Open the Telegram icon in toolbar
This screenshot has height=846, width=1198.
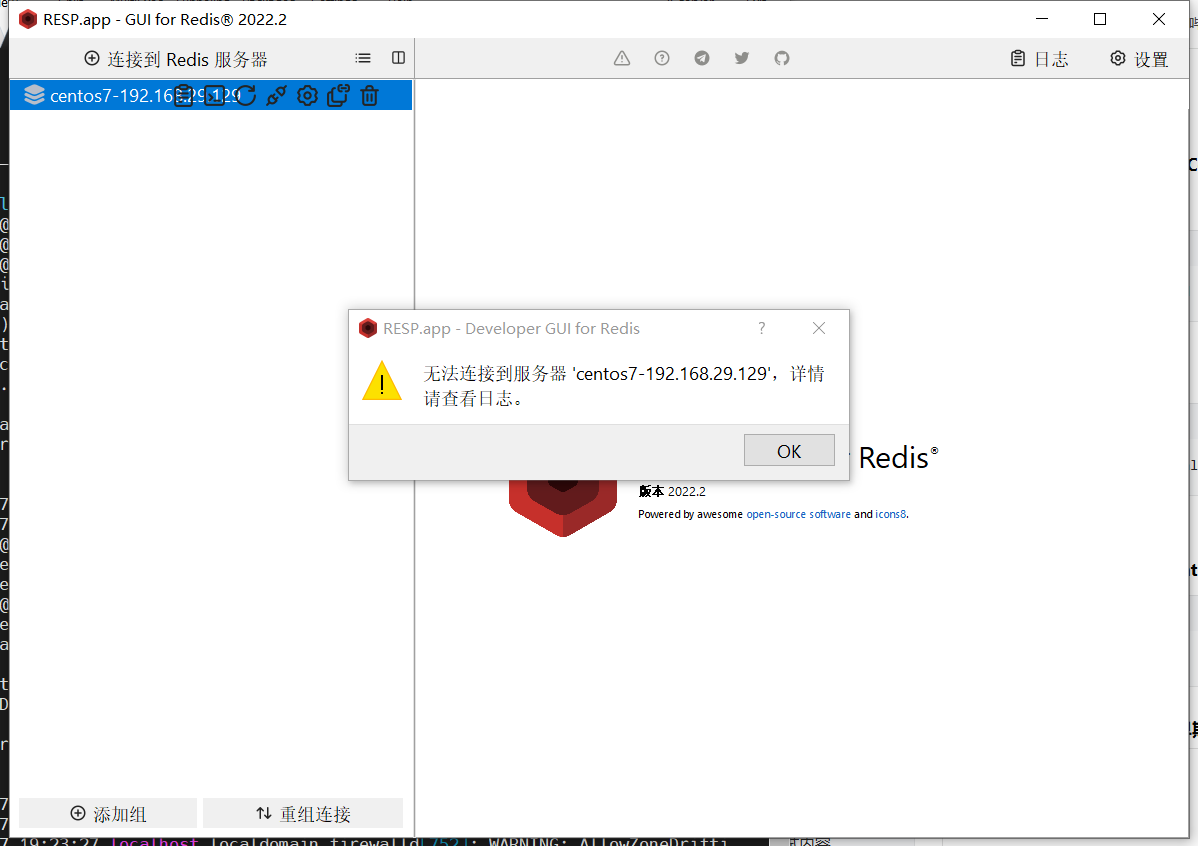pos(701,58)
